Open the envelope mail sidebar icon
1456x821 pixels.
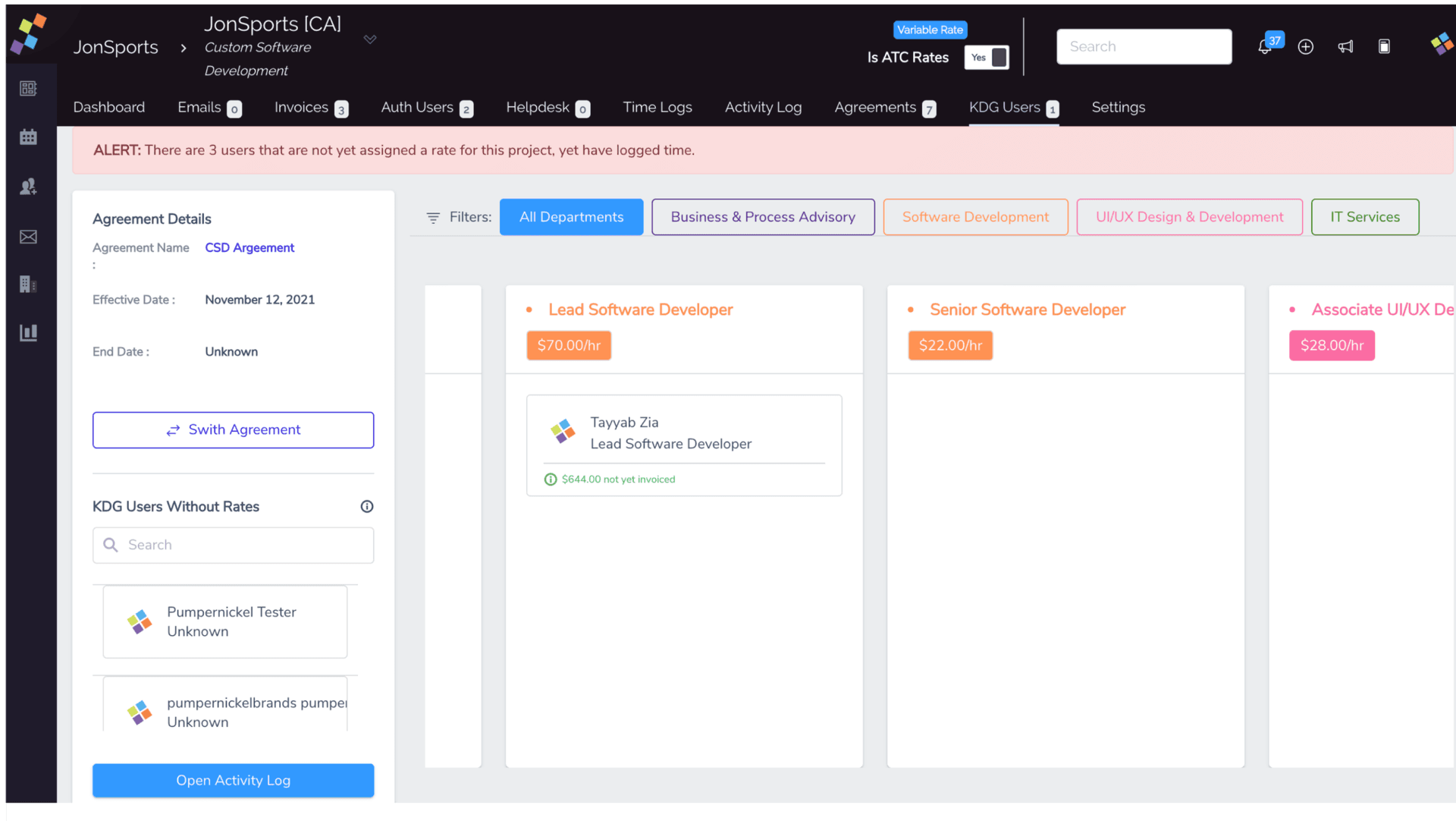click(x=28, y=237)
